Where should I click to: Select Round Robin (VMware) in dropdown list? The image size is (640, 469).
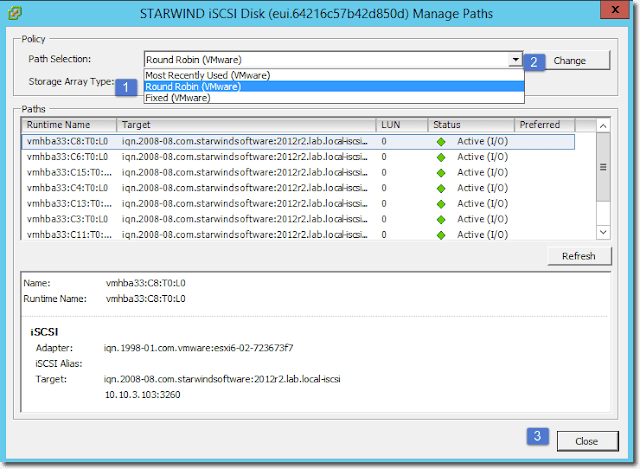(x=334, y=87)
